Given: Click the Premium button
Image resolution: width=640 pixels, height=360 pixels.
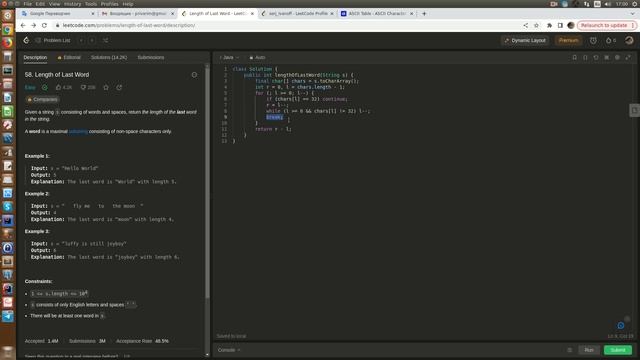Looking at the screenshot, I should pos(569,40).
